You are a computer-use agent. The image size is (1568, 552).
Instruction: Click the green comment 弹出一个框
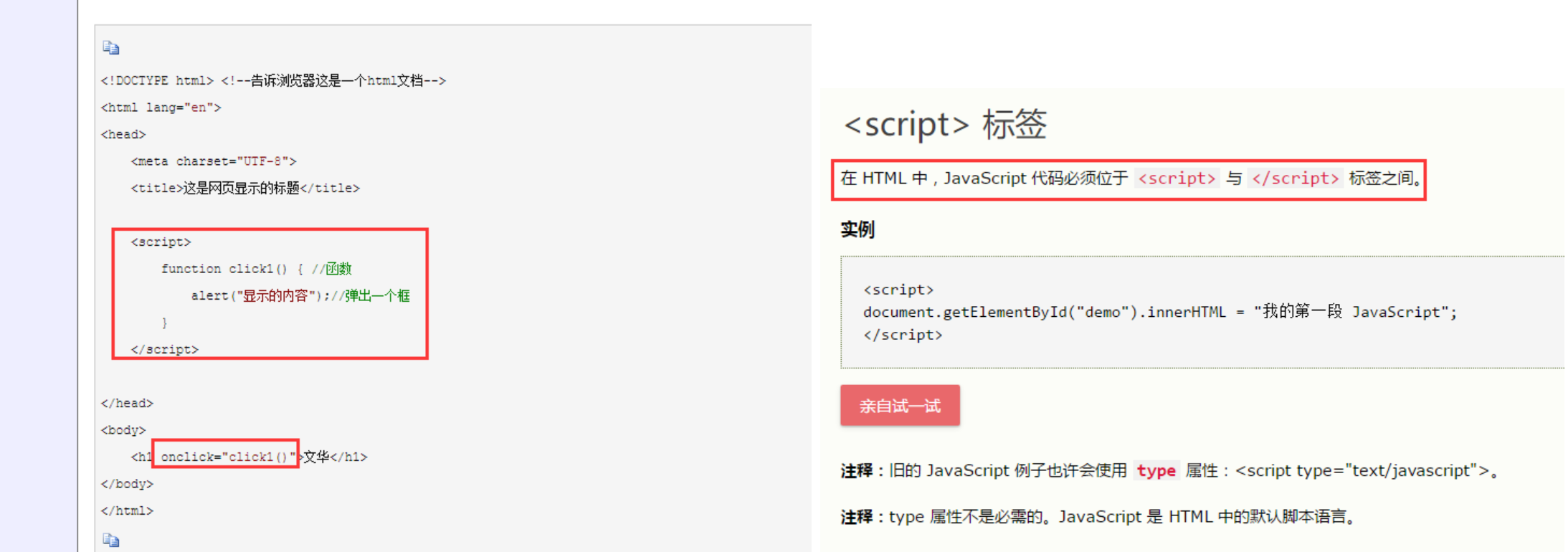coord(377,295)
